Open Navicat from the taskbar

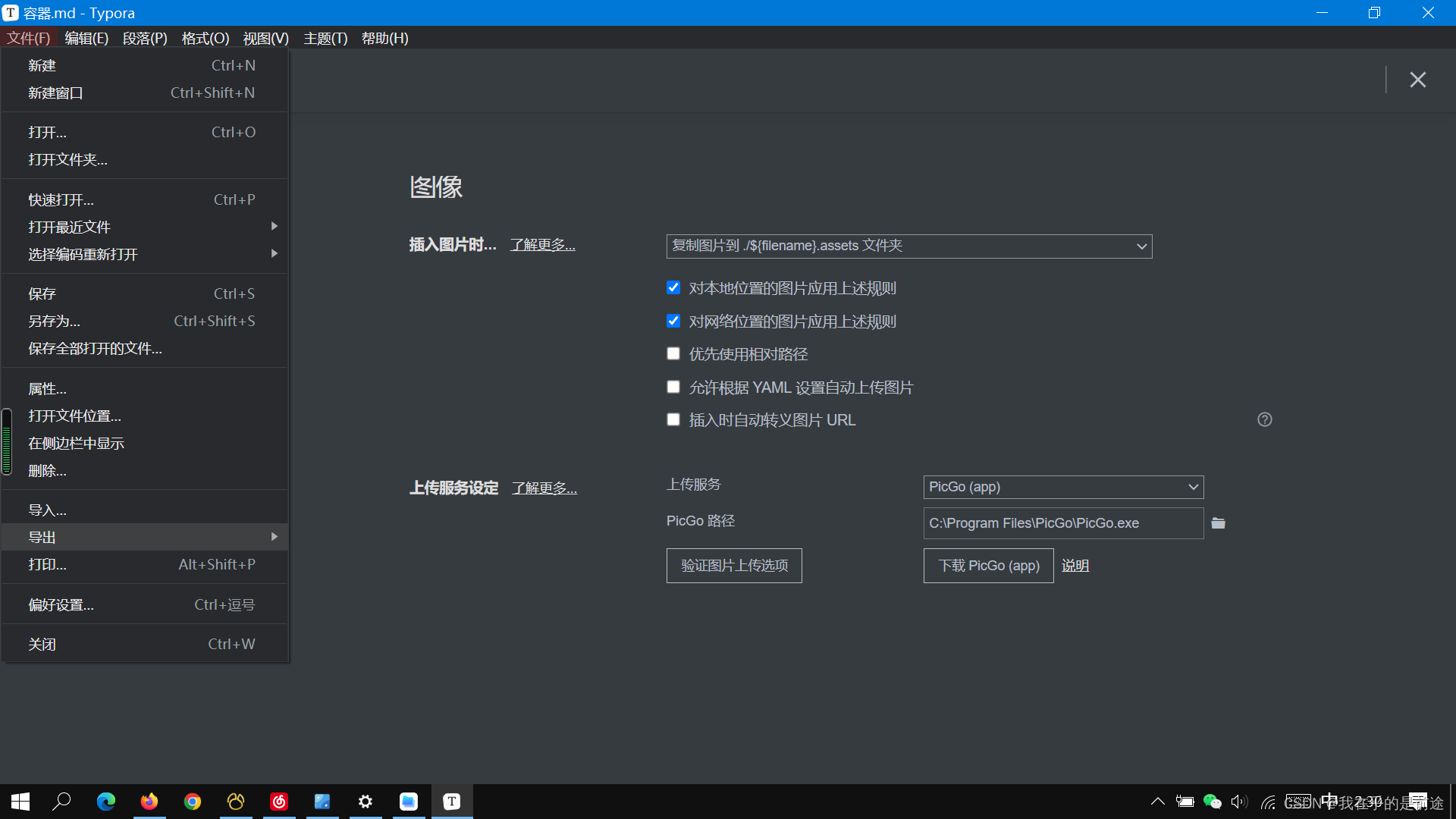(236, 802)
